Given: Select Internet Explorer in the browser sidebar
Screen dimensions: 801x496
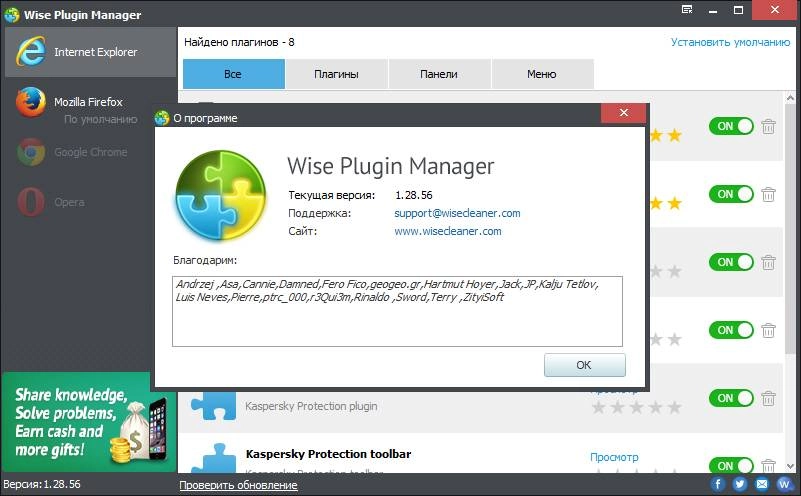Looking at the screenshot, I should pos(90,52).
